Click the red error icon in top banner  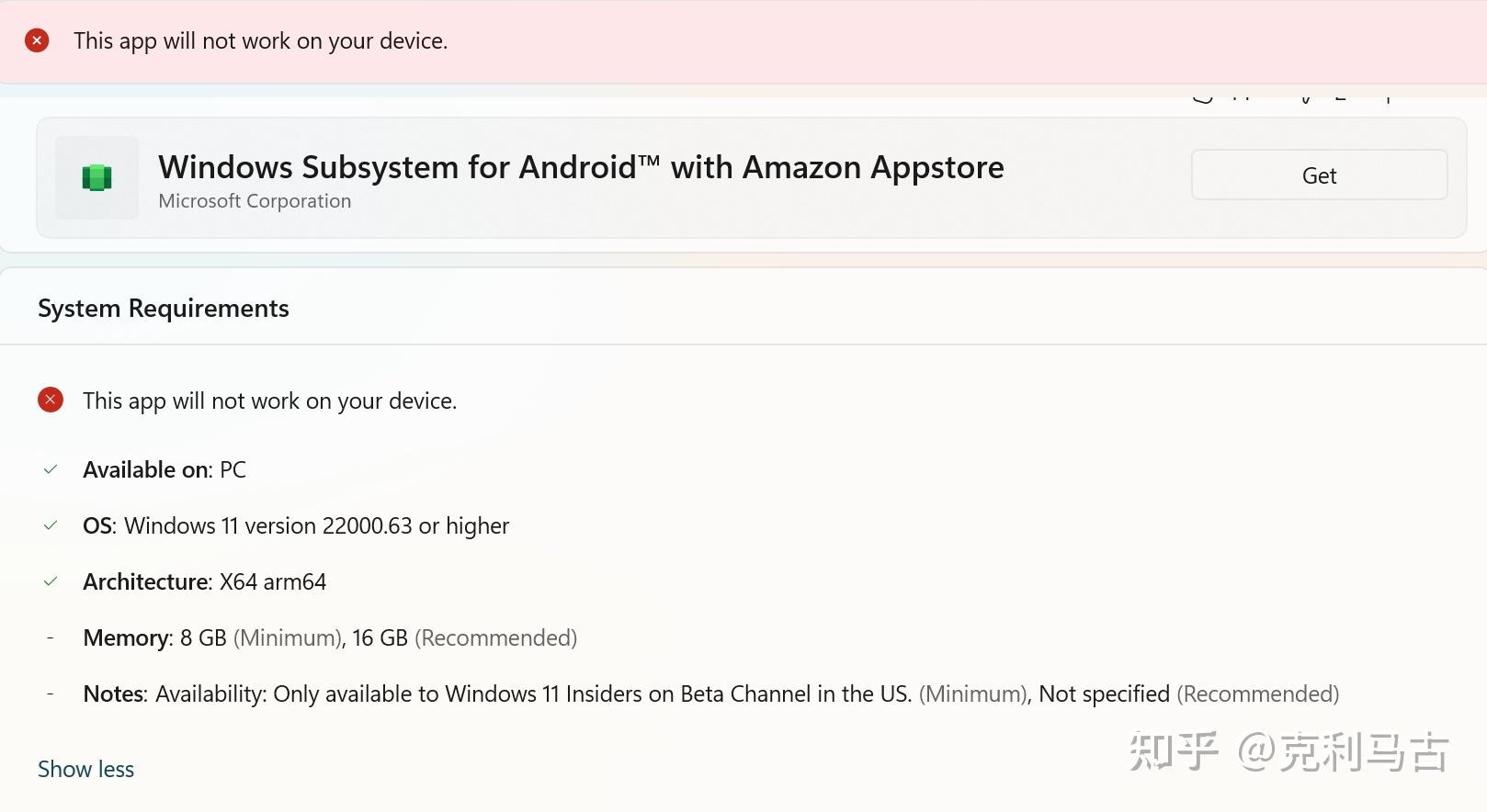37,40
